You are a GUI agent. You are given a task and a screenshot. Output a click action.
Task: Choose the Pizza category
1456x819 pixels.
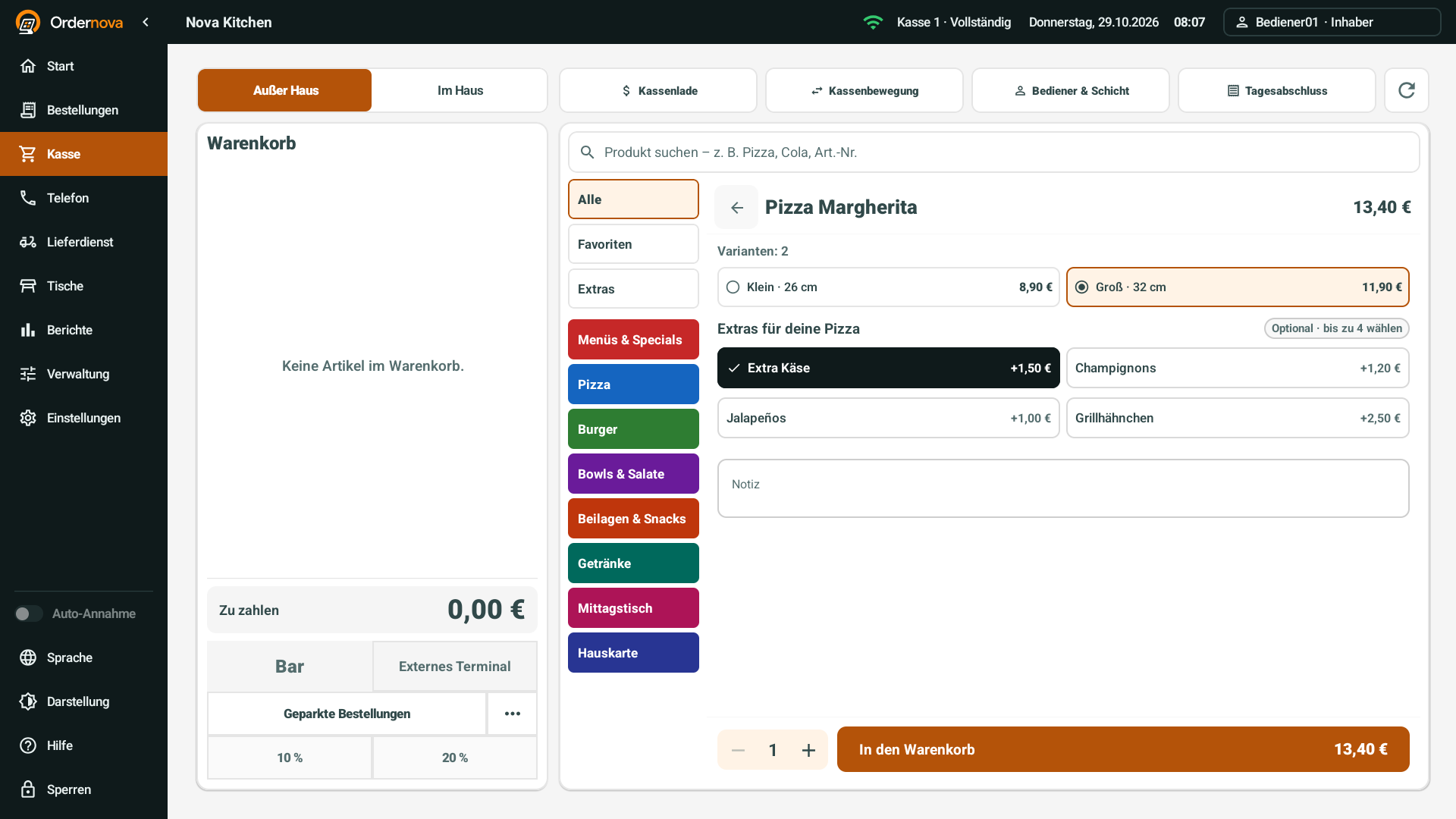633,384
